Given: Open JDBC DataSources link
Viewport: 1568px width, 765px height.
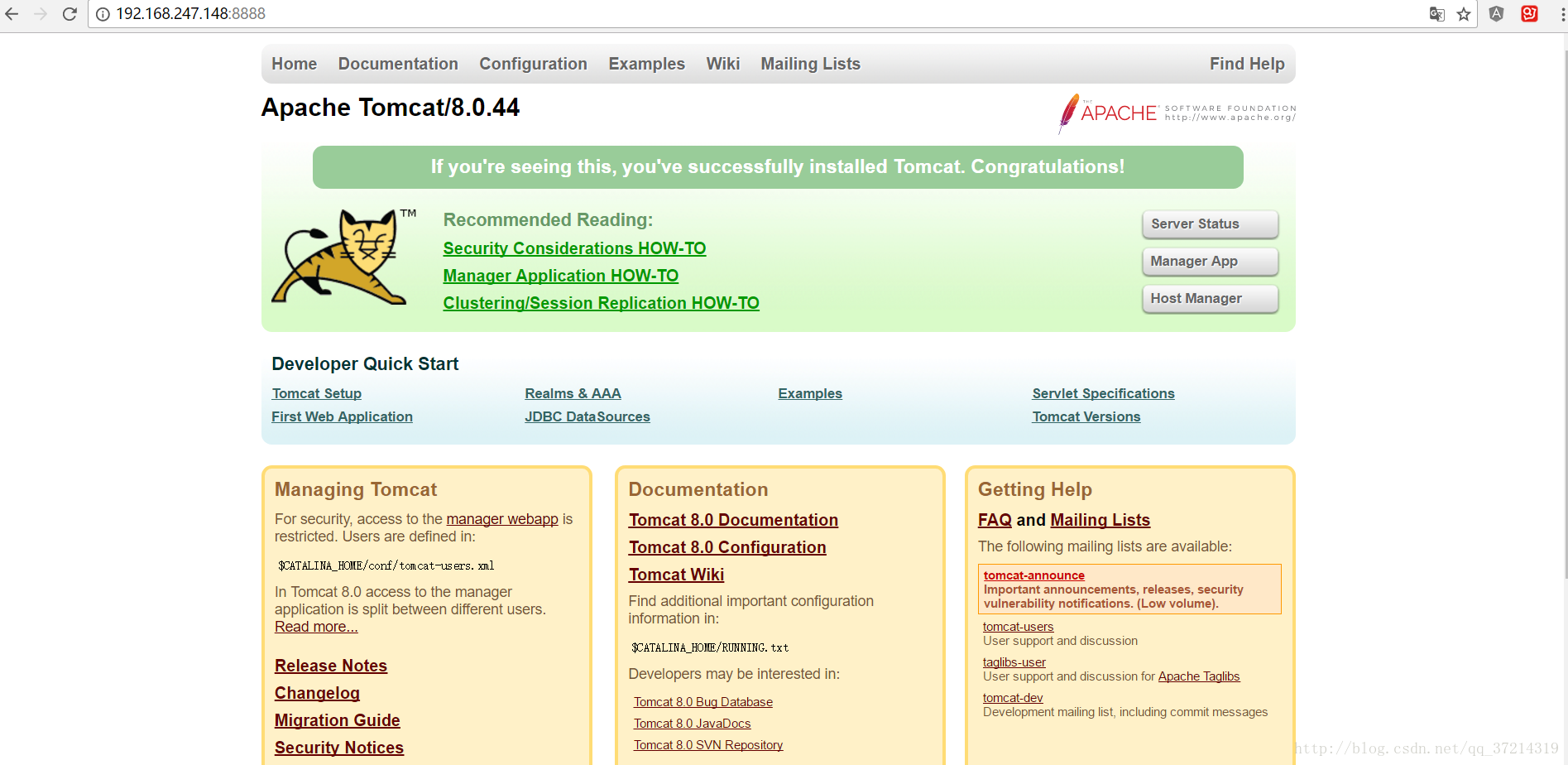Looking at the screenshot, I should point(587,416).
